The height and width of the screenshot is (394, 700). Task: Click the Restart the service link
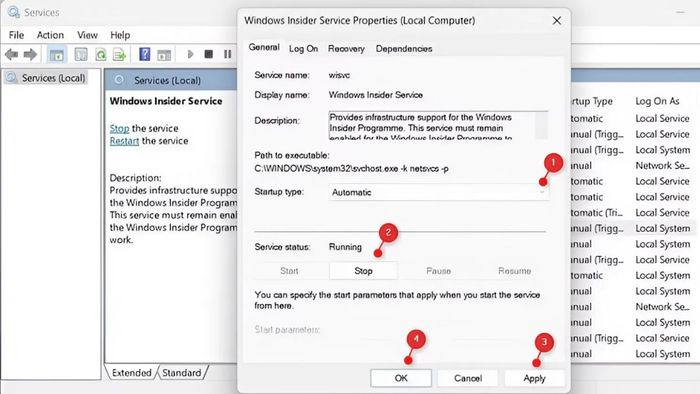[x=124, y=141]
